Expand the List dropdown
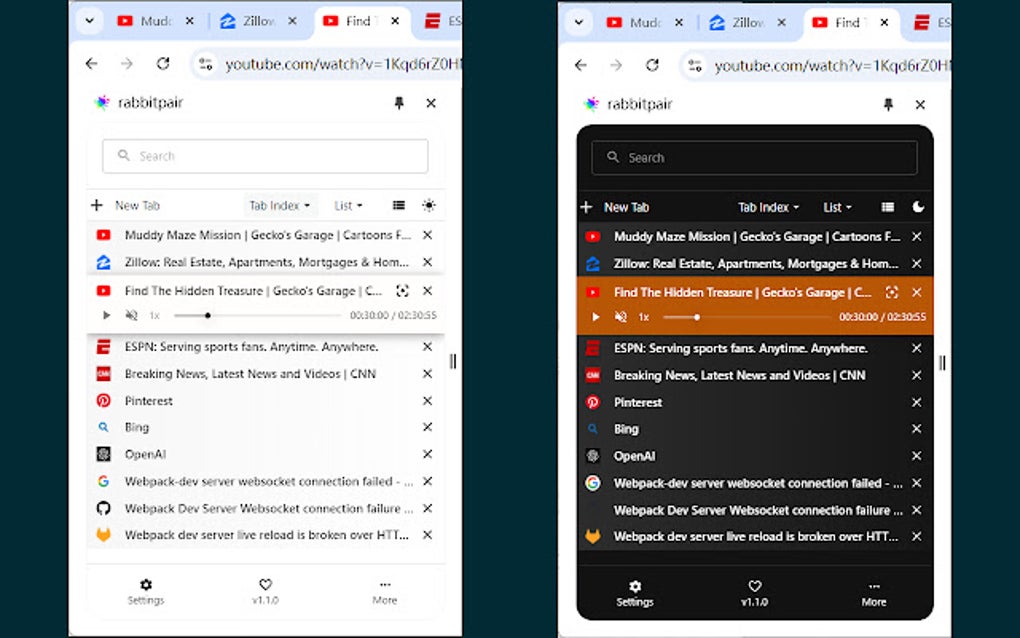The height and width of the screenshot is (638, 1020). point(347,205)
